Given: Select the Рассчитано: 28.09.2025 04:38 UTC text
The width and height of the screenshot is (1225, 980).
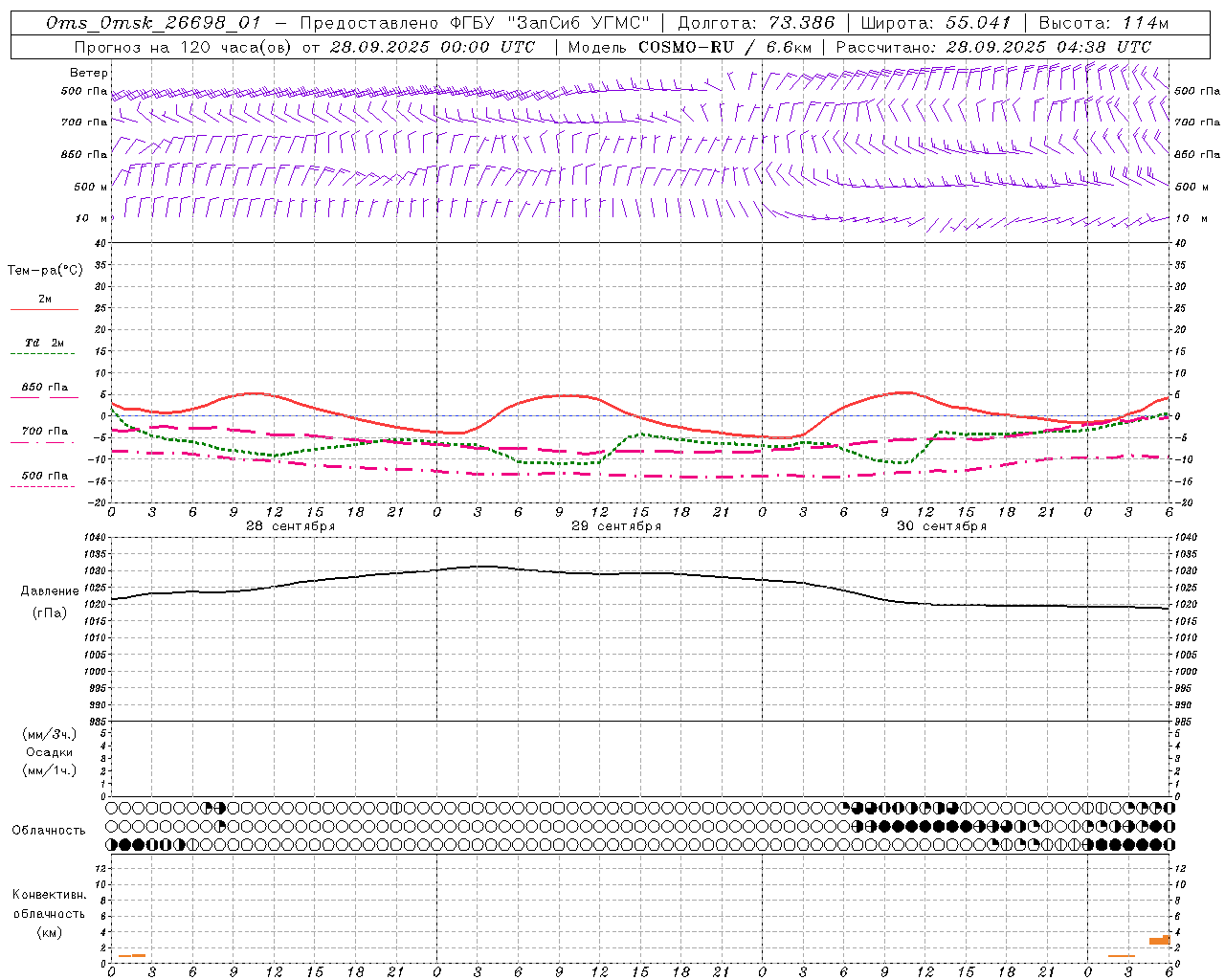Looking at the screenshot, I should point(993,47).
